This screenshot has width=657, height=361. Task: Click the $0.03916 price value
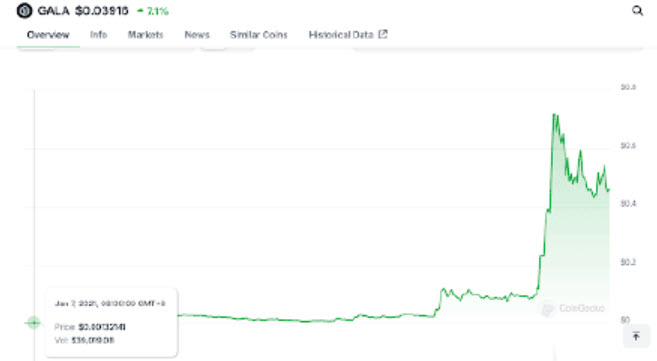click(102, 11)
